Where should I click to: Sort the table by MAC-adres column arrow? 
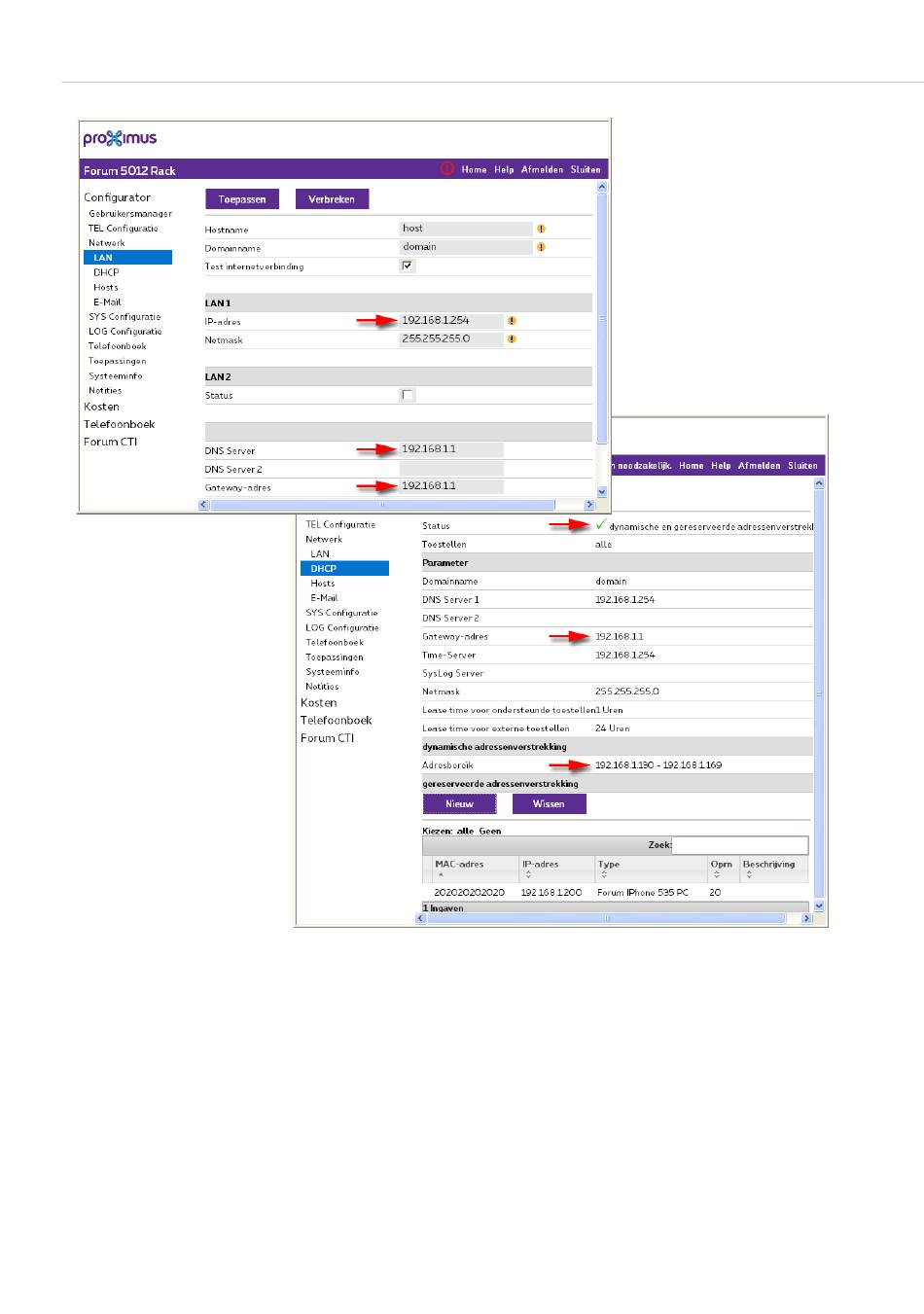[x=441, y=874]
